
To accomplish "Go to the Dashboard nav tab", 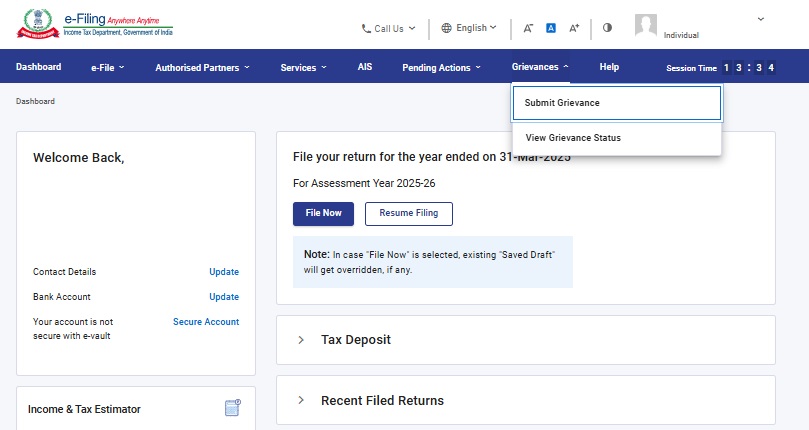I will (39, 67).
